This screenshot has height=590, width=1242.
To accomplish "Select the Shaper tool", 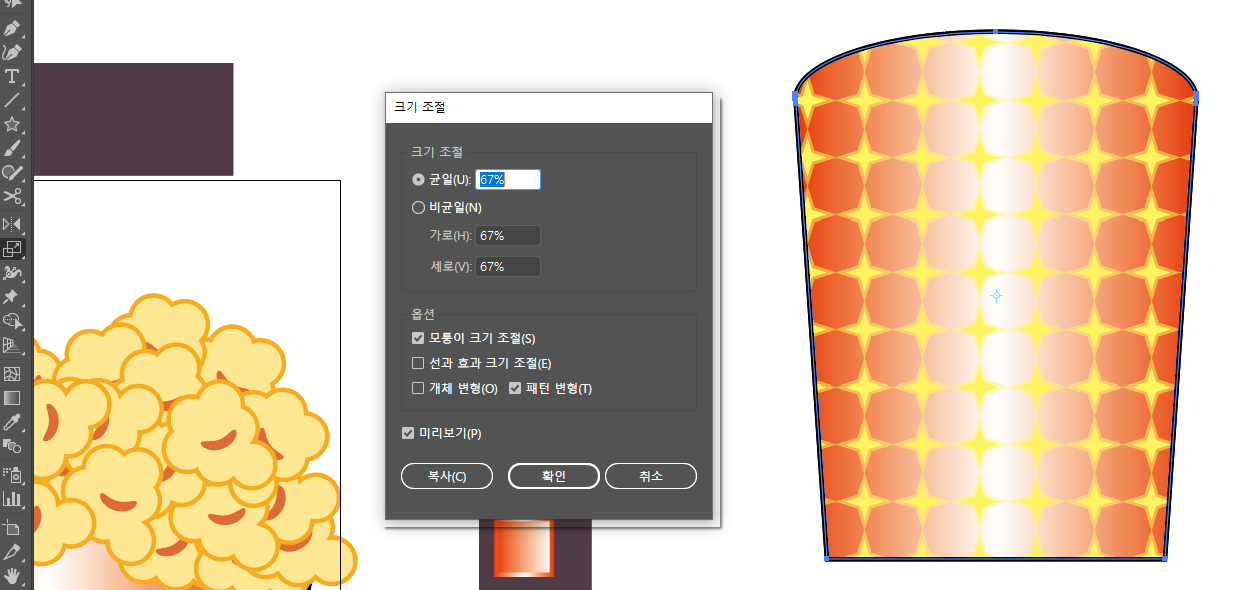I will [x=12, y=172].
